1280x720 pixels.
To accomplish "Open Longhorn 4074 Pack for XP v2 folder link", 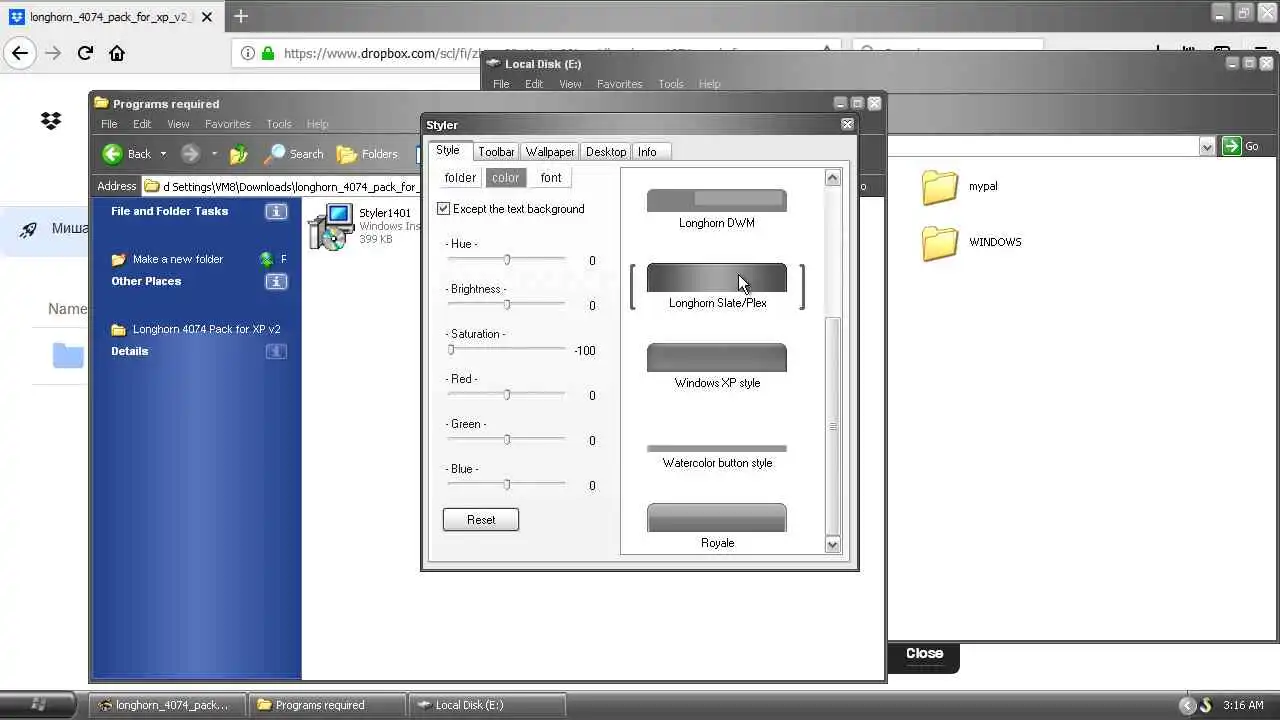I will pos(206,329).
